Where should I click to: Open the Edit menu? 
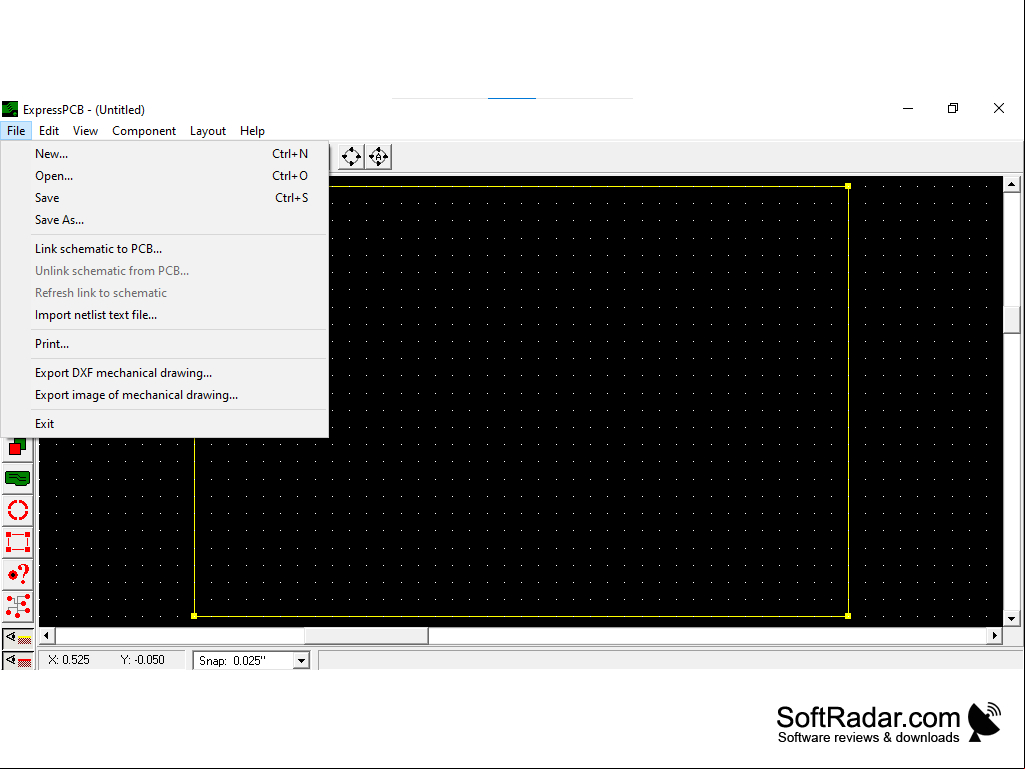[x=49, y=131]
